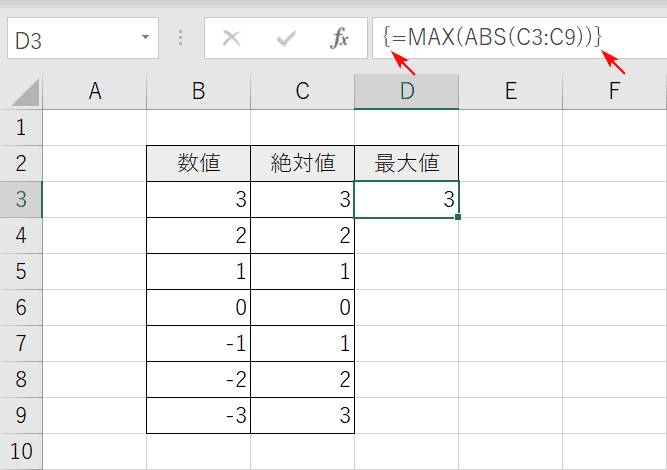Expand the Name Box dropdown arrow
667x470 pixels.
[145, 37]
